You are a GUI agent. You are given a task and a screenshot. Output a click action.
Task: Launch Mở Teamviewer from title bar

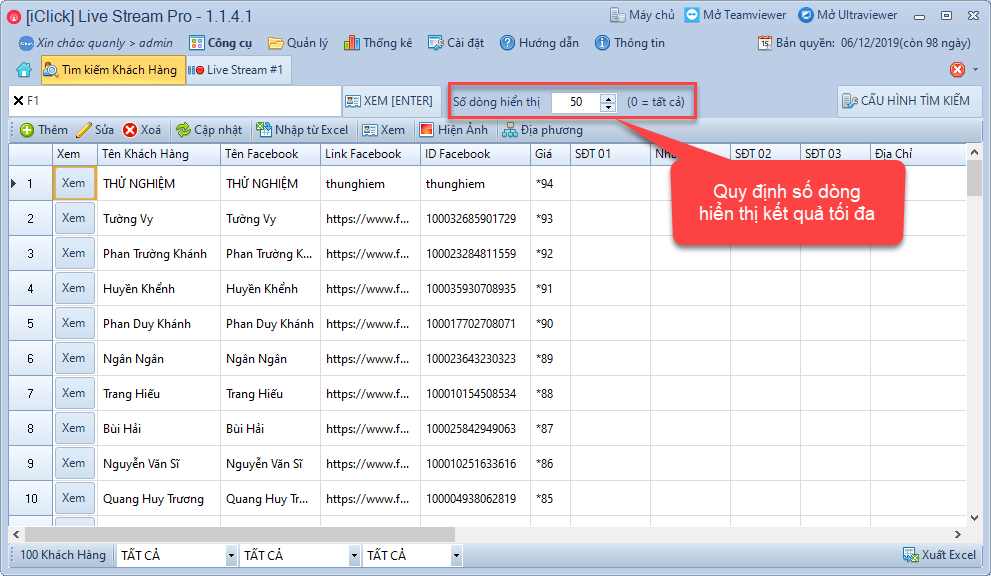[x=736, y=15]
